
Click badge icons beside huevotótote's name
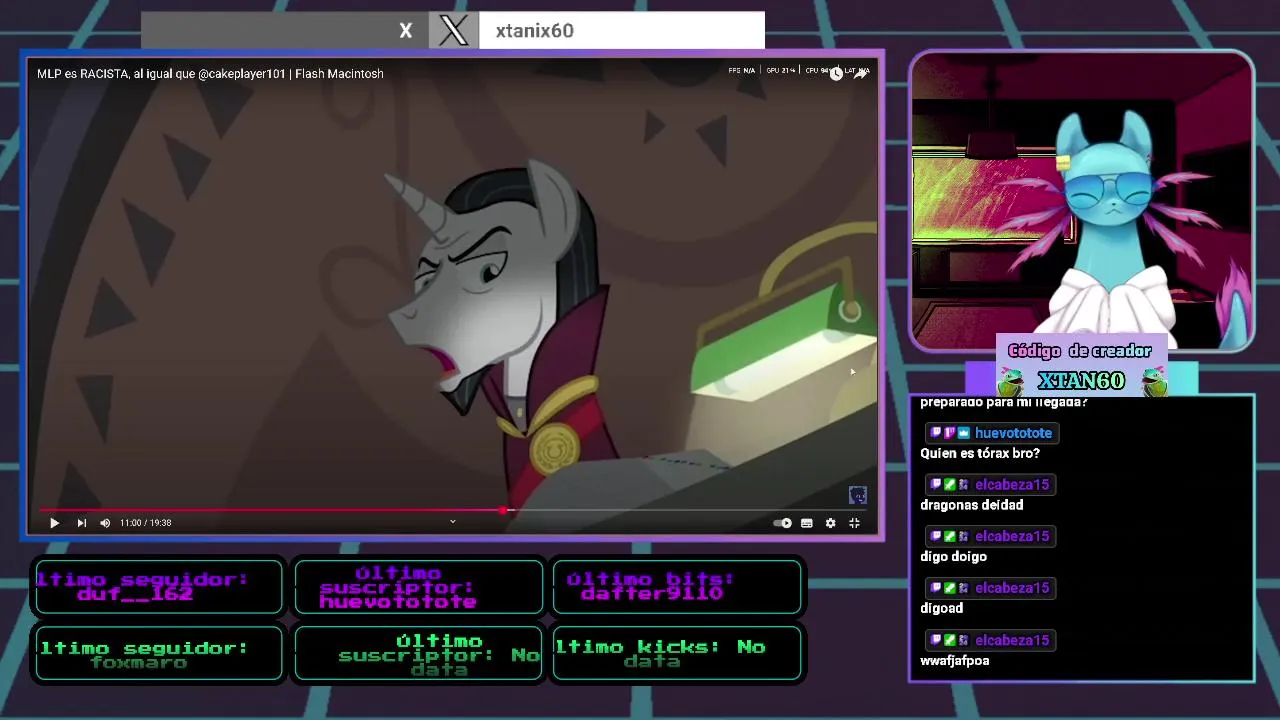tap(950, 433)
